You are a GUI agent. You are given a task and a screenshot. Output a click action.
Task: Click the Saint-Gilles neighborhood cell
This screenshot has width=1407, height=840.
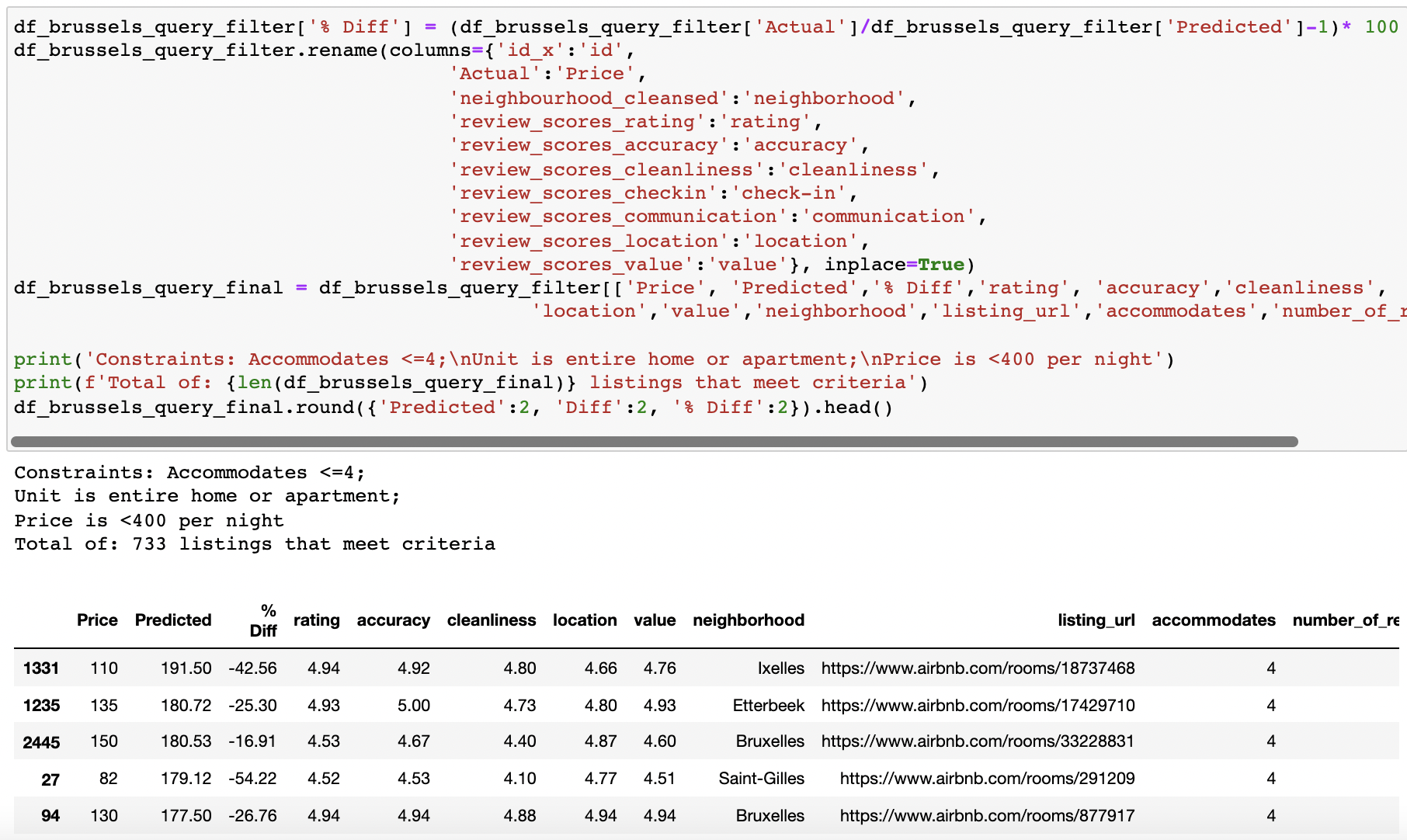point(762,779)
